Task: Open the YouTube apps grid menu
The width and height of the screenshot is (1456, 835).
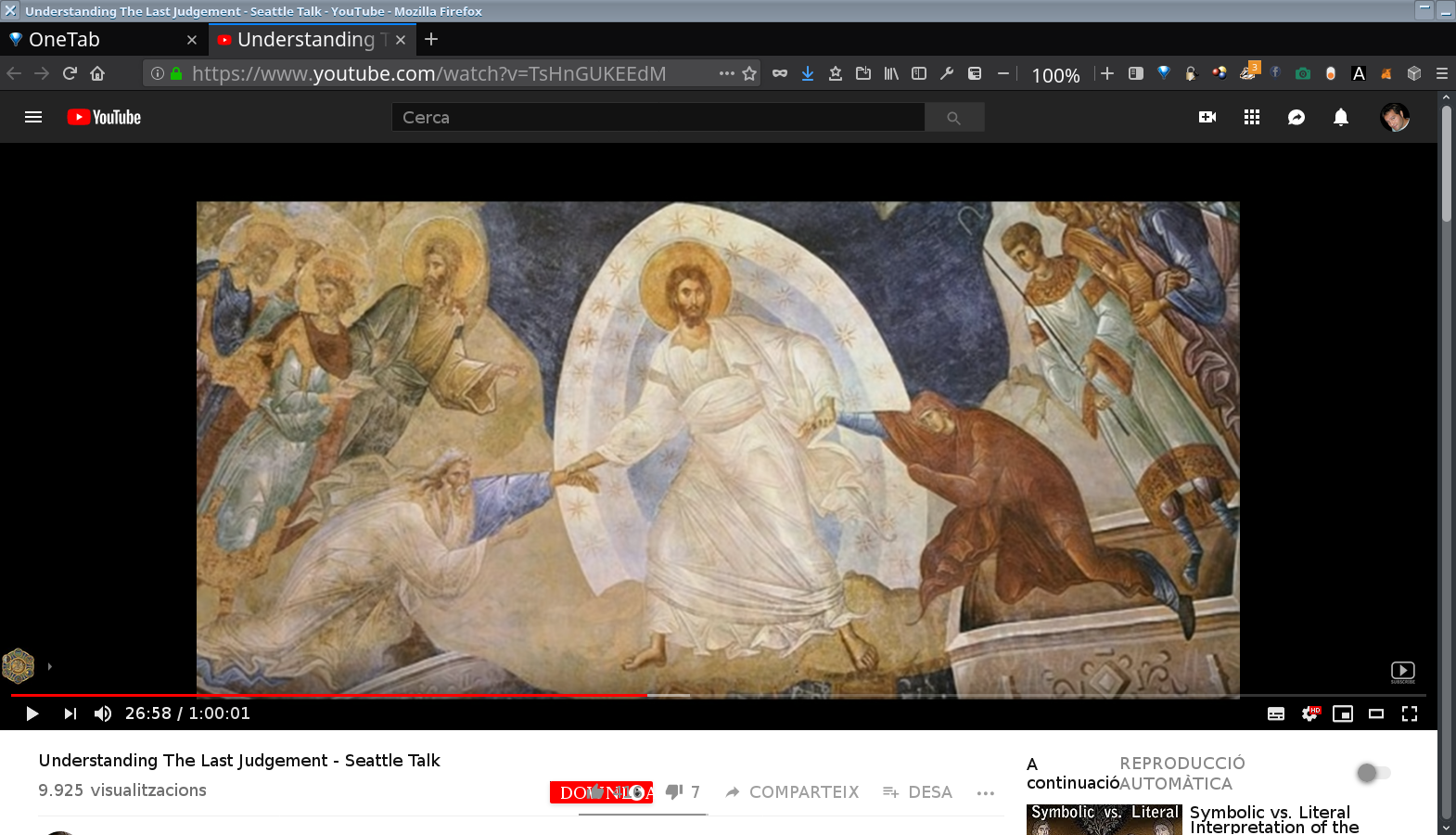Action: click(1252, 117)
